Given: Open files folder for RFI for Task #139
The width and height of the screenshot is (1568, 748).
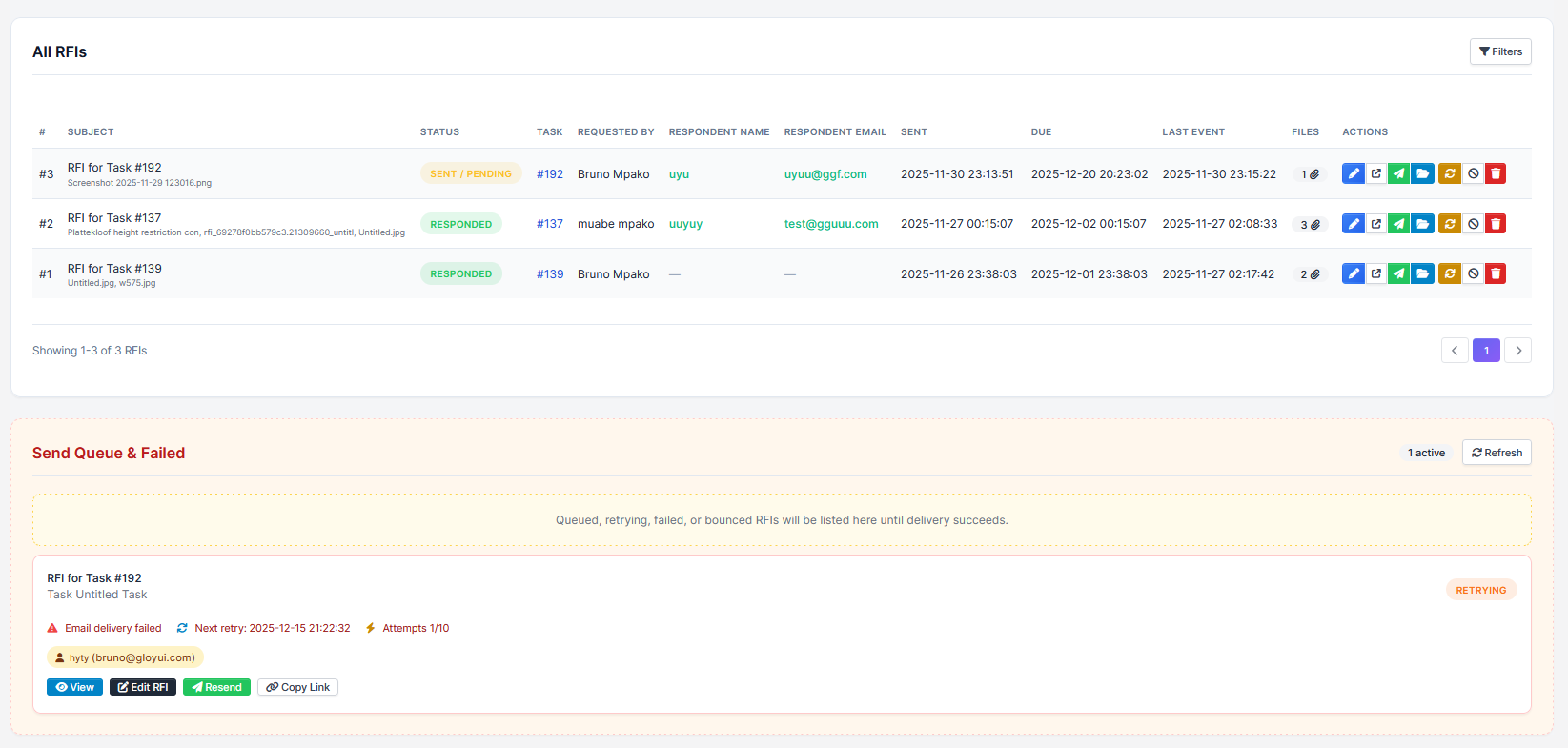Looking at the screenshot, I should coord(1422,273).
